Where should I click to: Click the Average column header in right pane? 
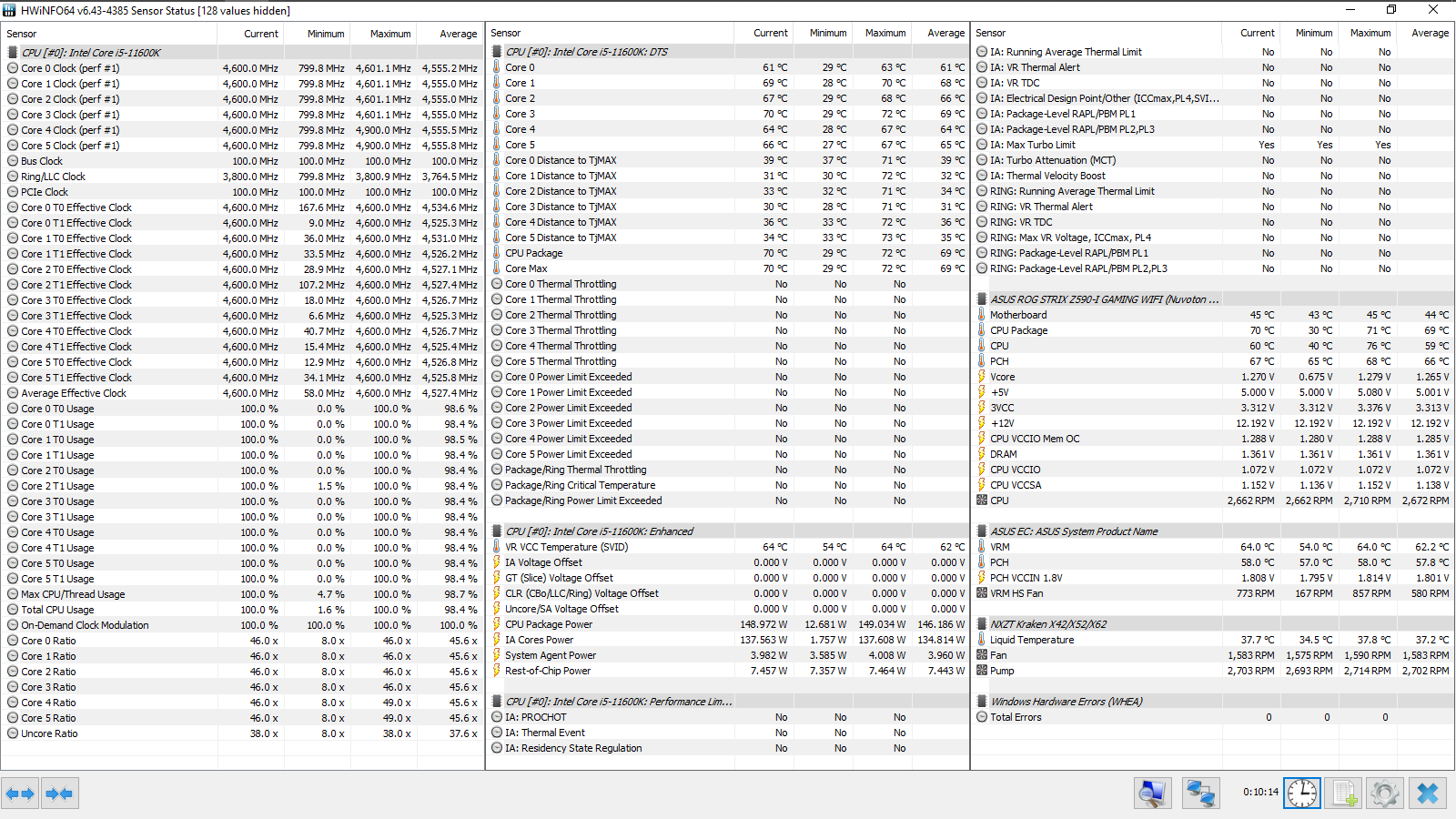tap(1425, 33)
